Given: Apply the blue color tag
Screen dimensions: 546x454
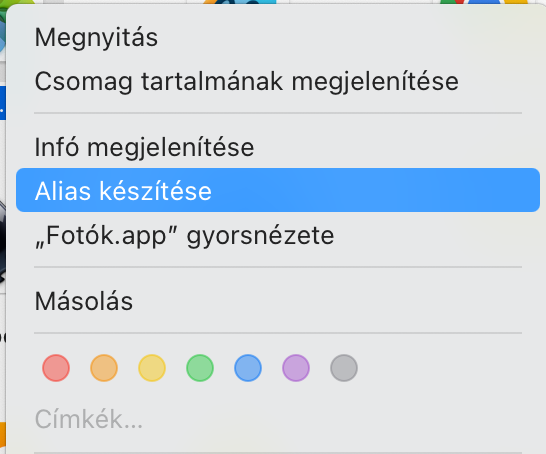Looking at the screenshot, I should (x=248, y=368).
